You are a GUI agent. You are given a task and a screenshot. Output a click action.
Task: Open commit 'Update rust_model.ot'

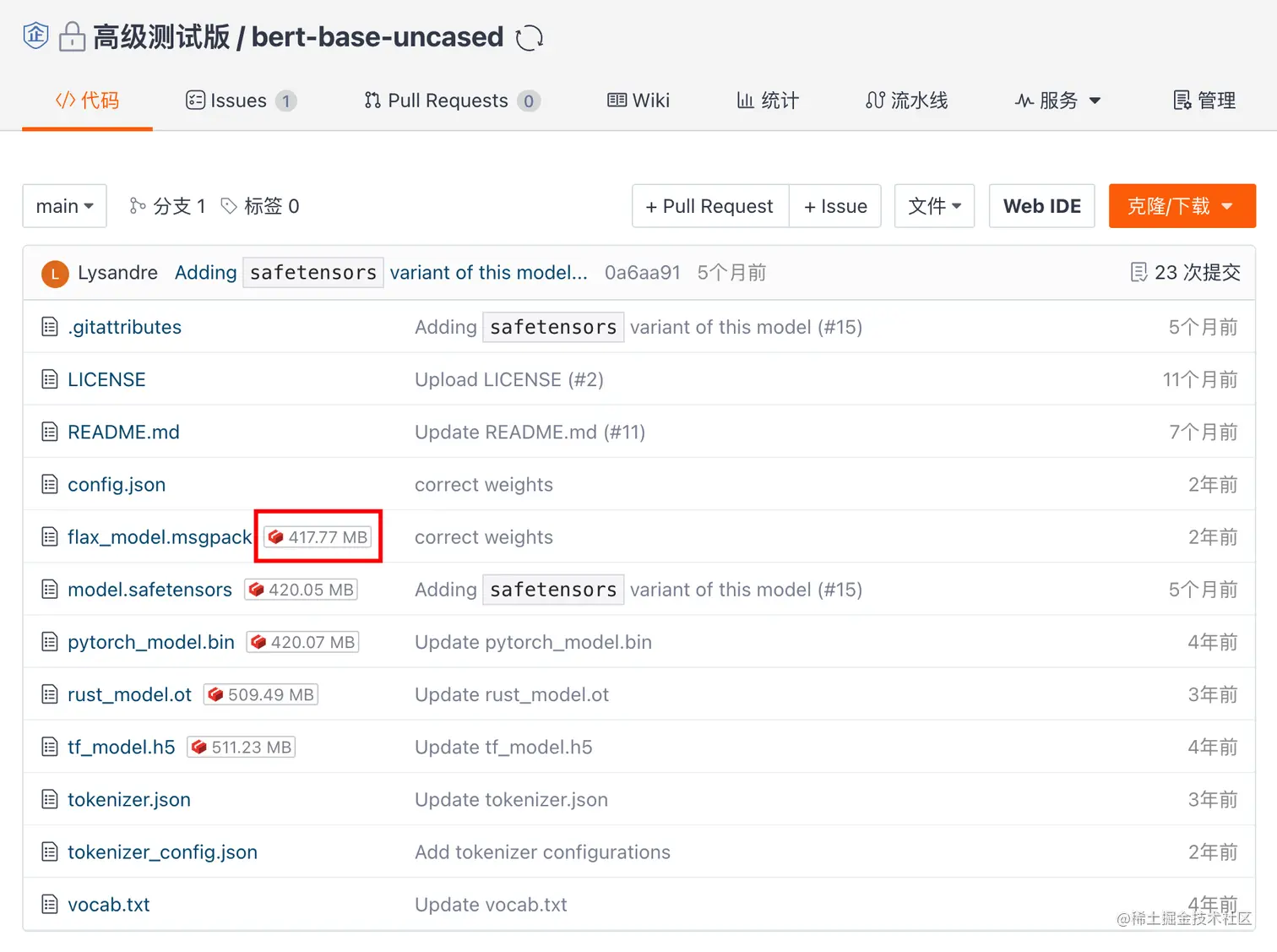512,694
